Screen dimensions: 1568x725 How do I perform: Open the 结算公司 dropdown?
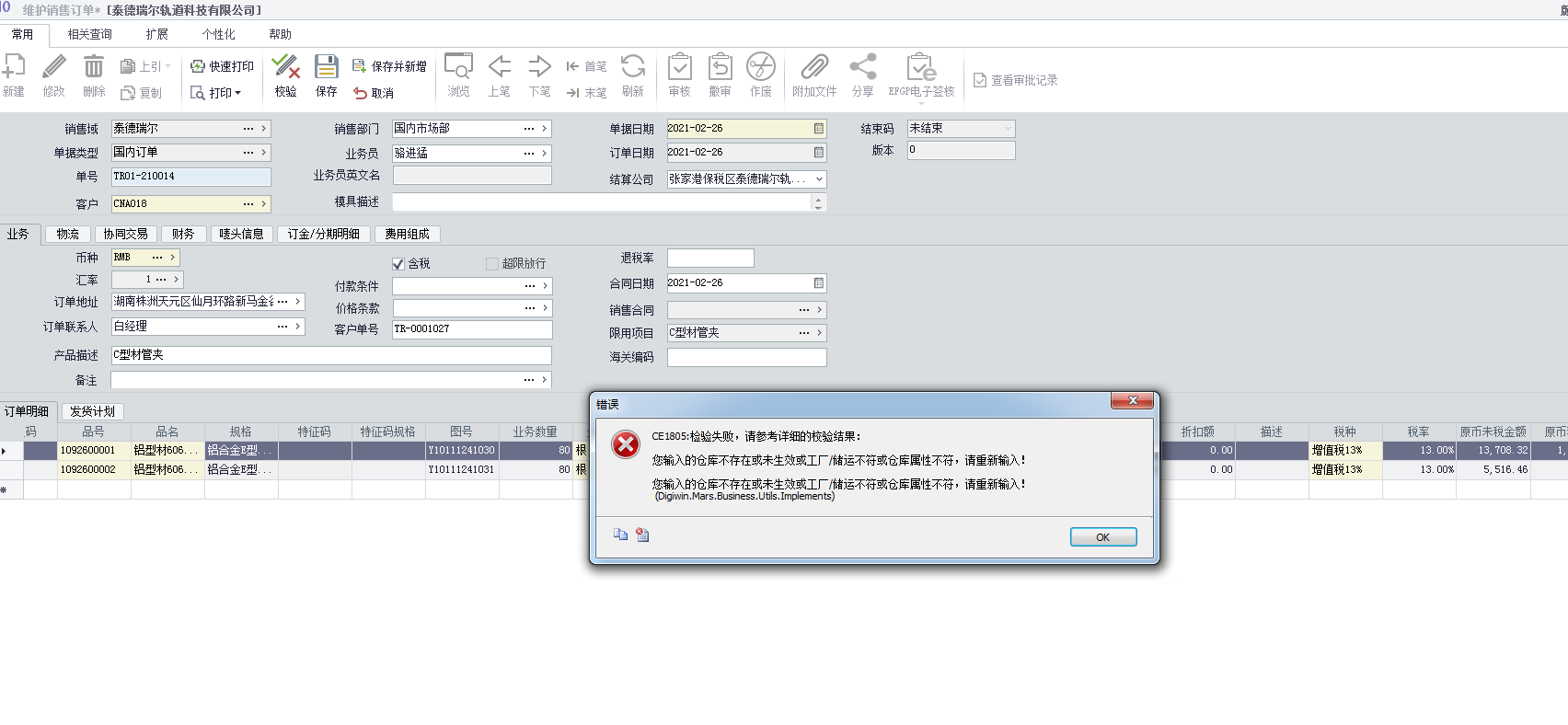pyautogui.click(x=819, y=179)
